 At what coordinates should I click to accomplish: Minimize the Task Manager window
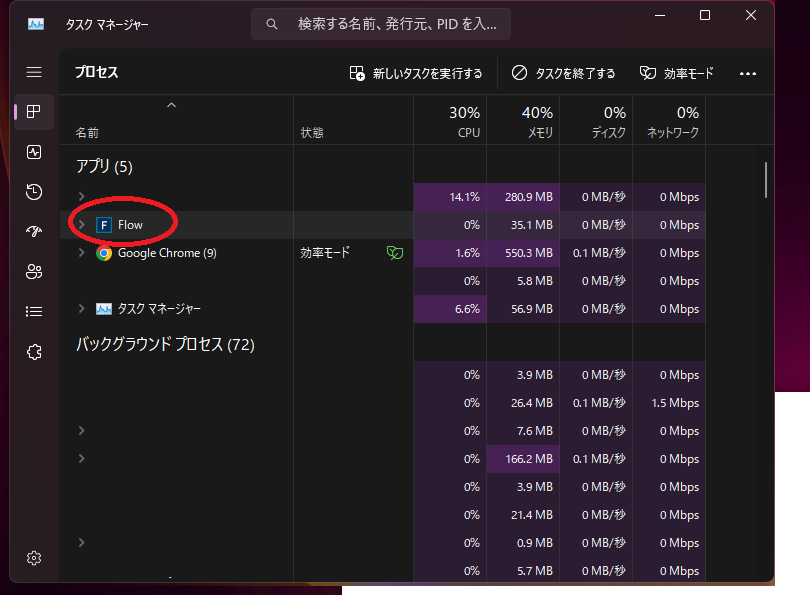pos(660,15)
